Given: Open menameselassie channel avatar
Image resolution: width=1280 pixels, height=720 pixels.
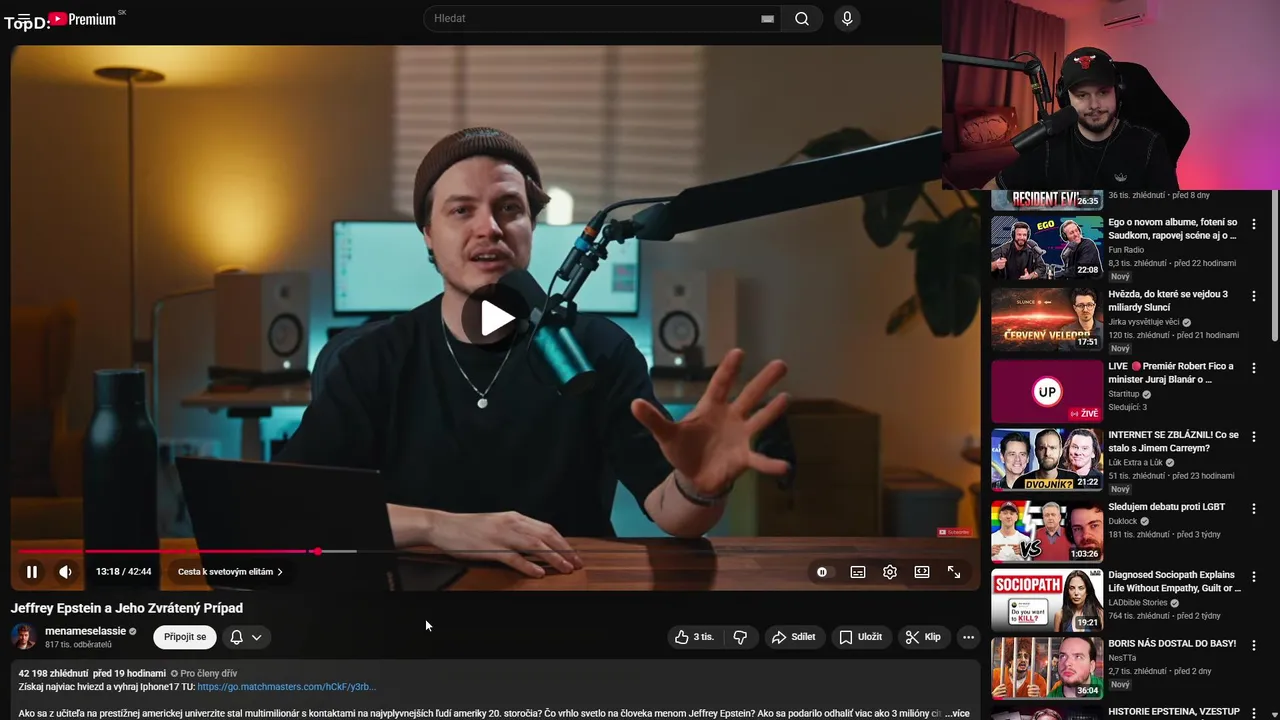Looking at the screenshot, I should (24, 637).
